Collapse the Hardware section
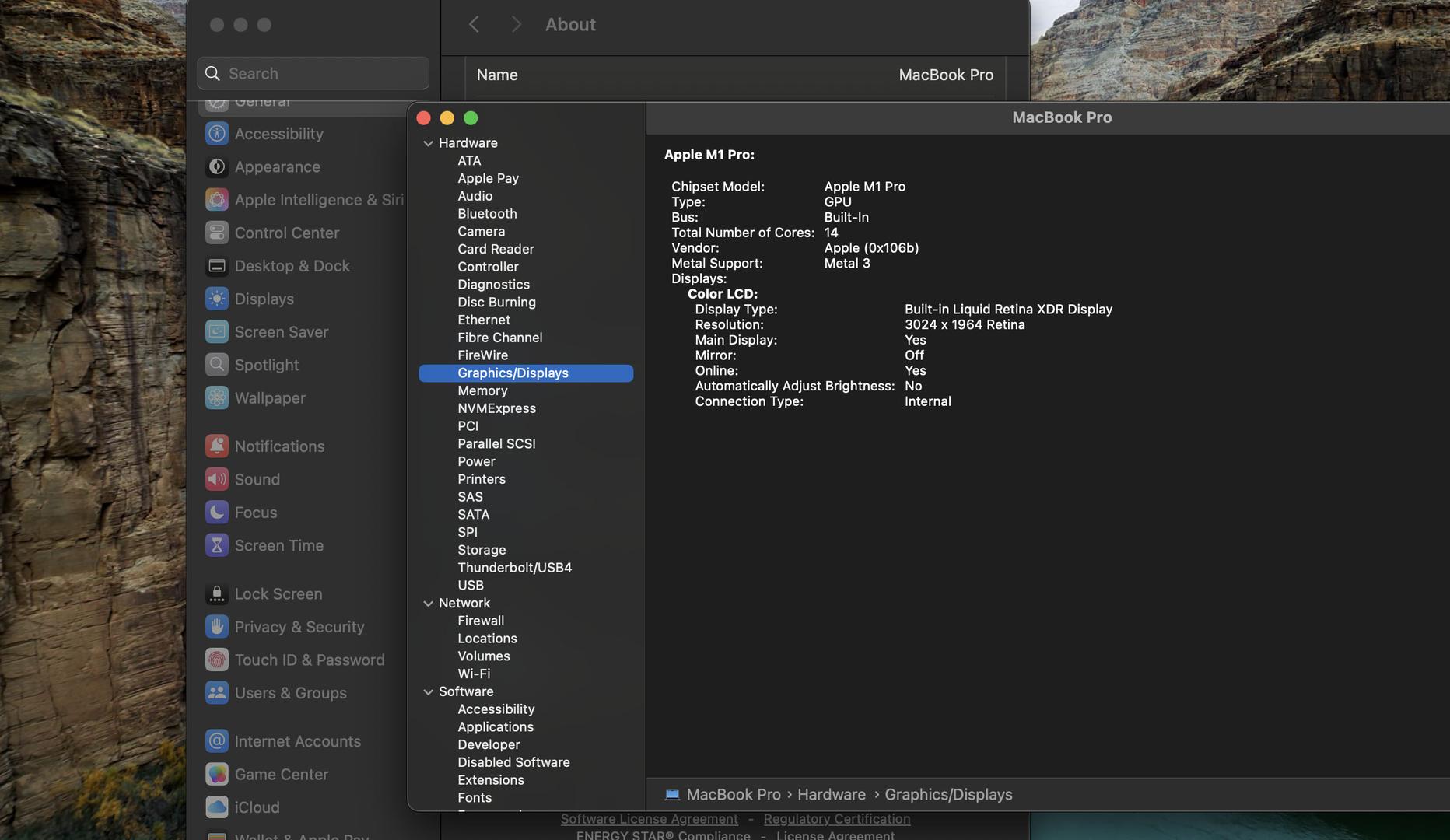The height and width of the screenshot is (840, 1450). point(428,143)
